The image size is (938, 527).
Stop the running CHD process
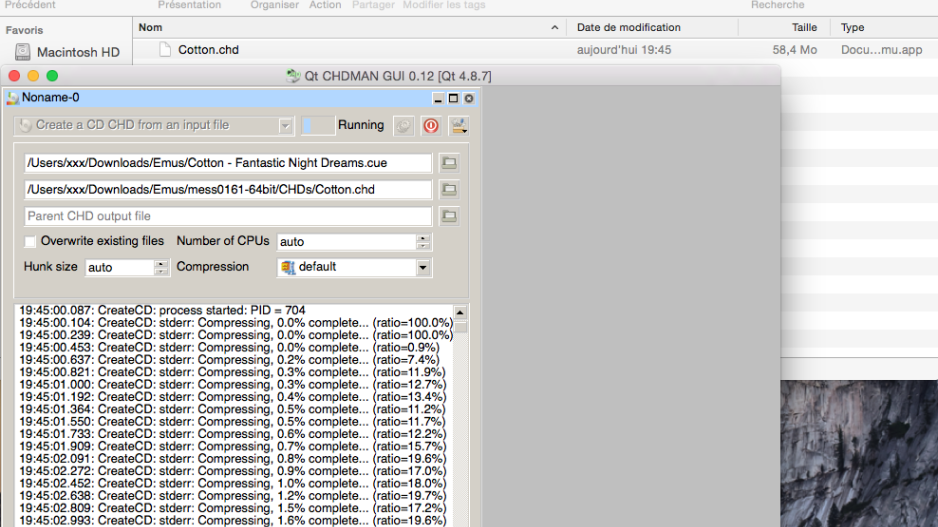(x=431, y=126)
